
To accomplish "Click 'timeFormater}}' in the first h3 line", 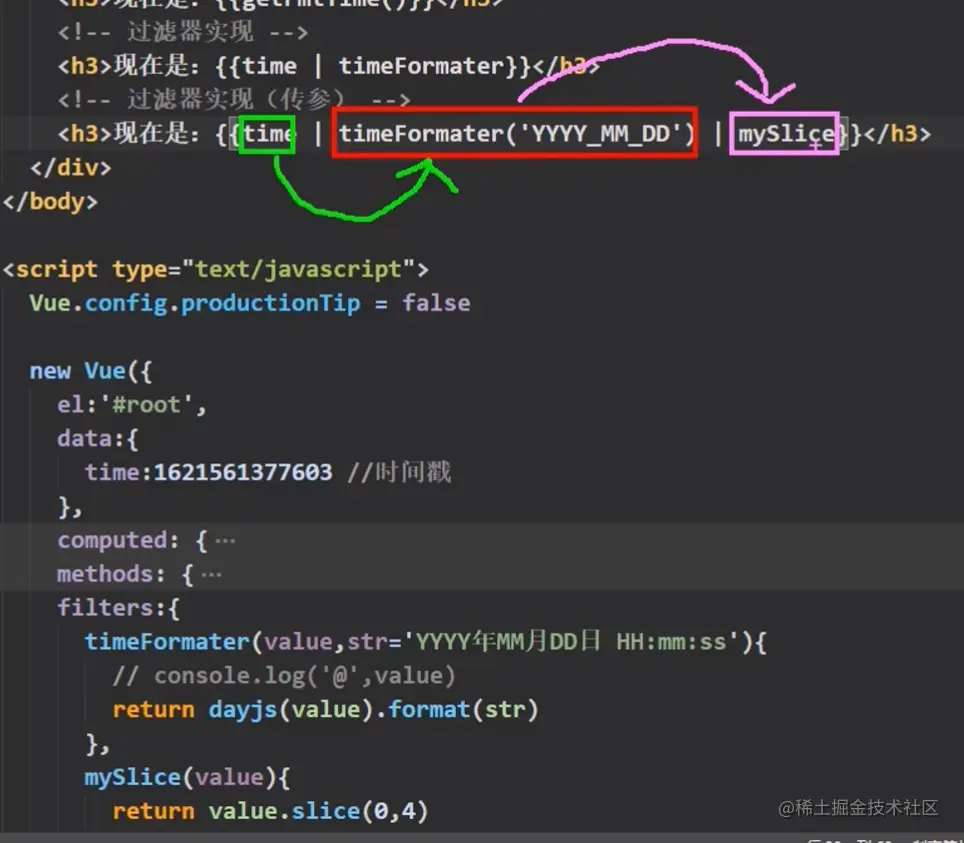I will point(435,66).
